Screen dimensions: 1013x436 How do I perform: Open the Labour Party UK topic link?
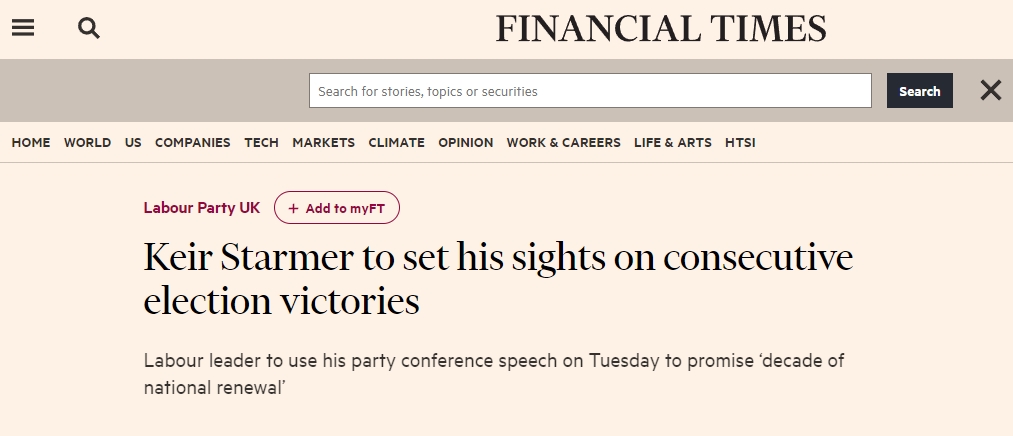pos(201,208)
